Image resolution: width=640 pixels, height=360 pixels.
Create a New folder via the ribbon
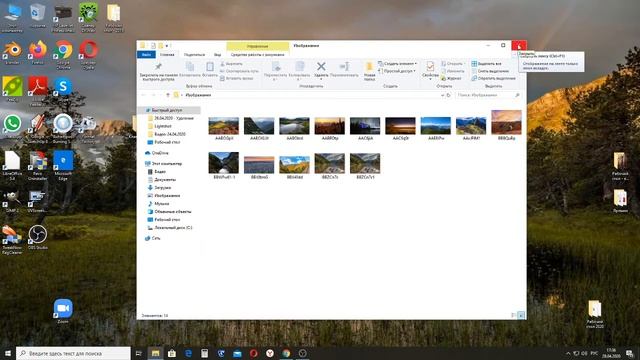(369, 71)
